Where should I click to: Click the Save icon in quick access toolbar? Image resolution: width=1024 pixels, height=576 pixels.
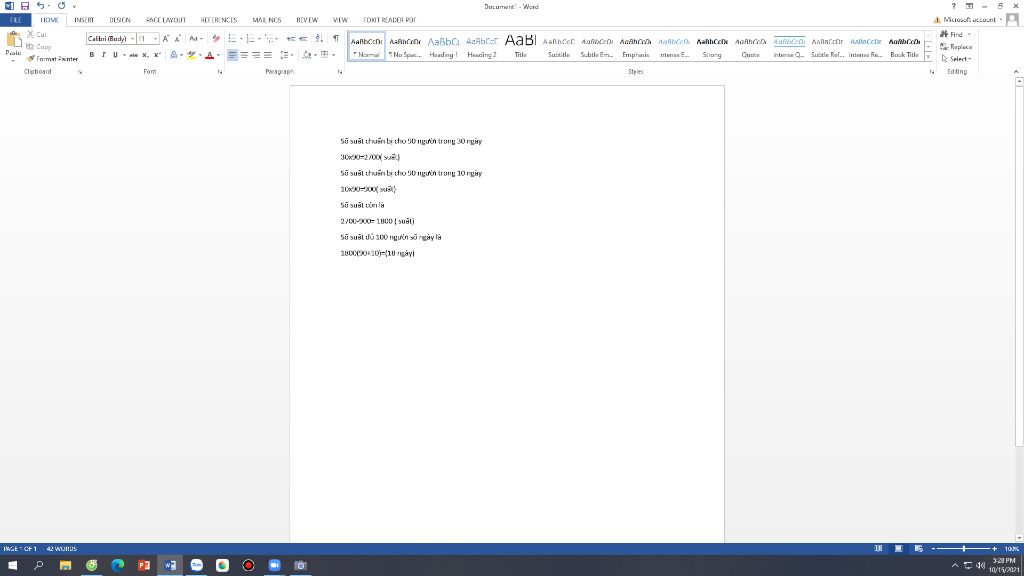(x=23, y=6)
